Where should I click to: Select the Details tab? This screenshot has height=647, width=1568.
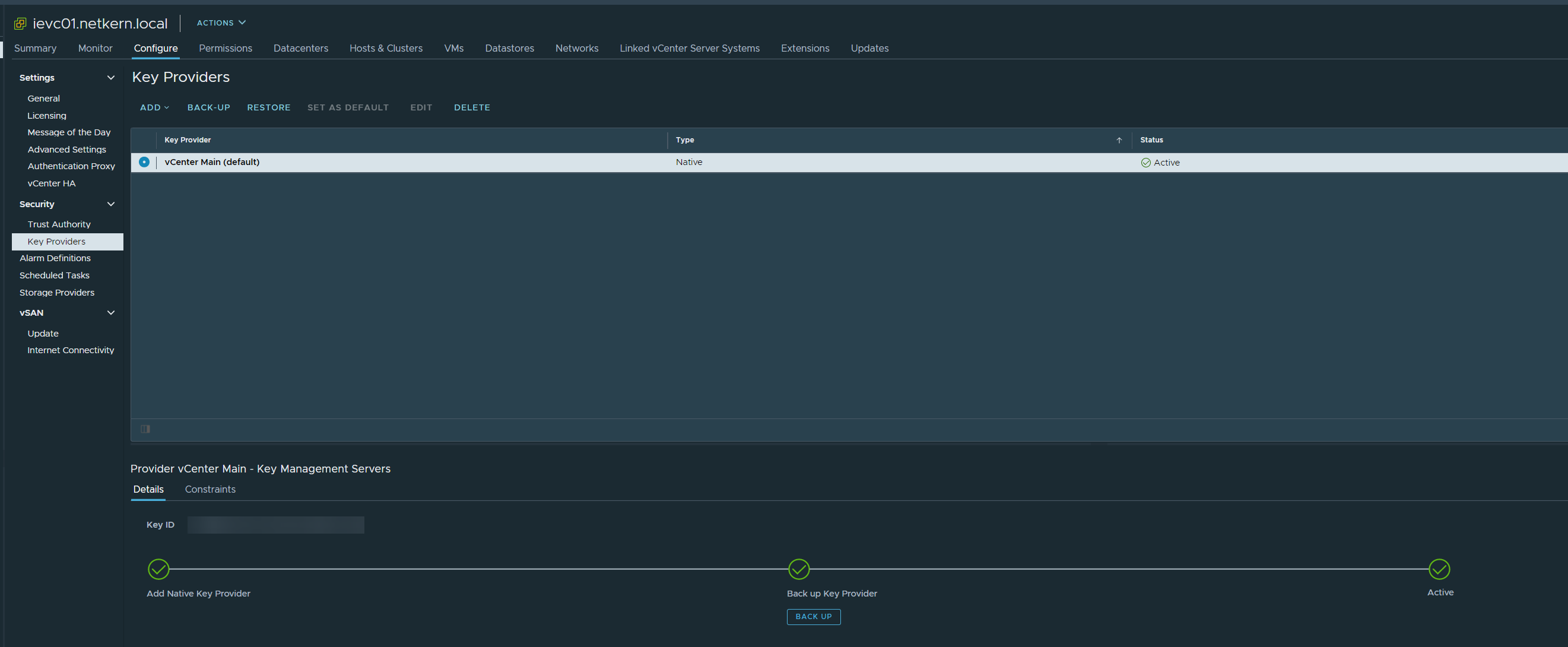[148, 489]
